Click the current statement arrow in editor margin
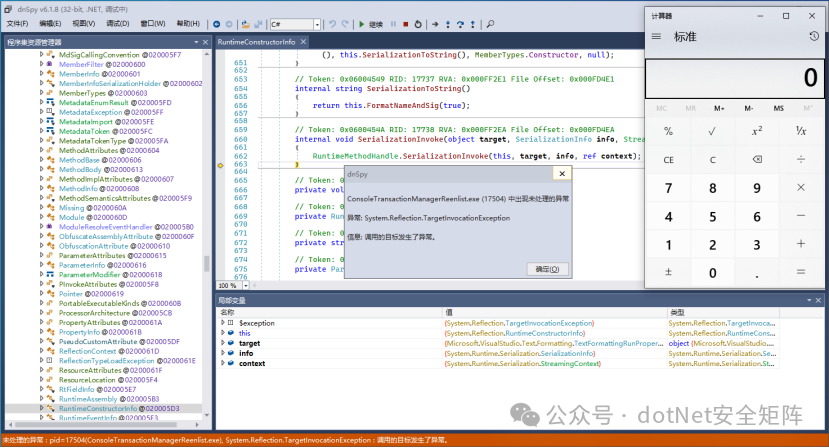The height and width of the screenshot is (448, 829). click(220, 166)
